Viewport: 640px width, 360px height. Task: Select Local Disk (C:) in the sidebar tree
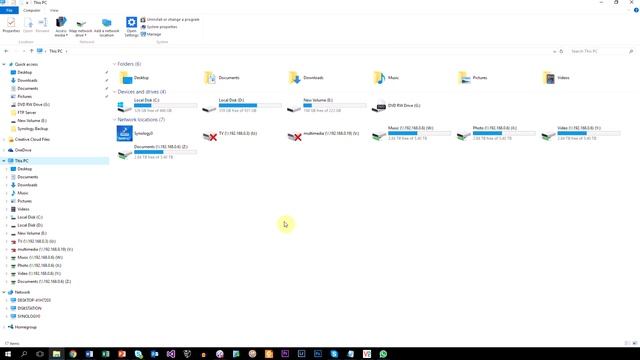click(30, 218)
